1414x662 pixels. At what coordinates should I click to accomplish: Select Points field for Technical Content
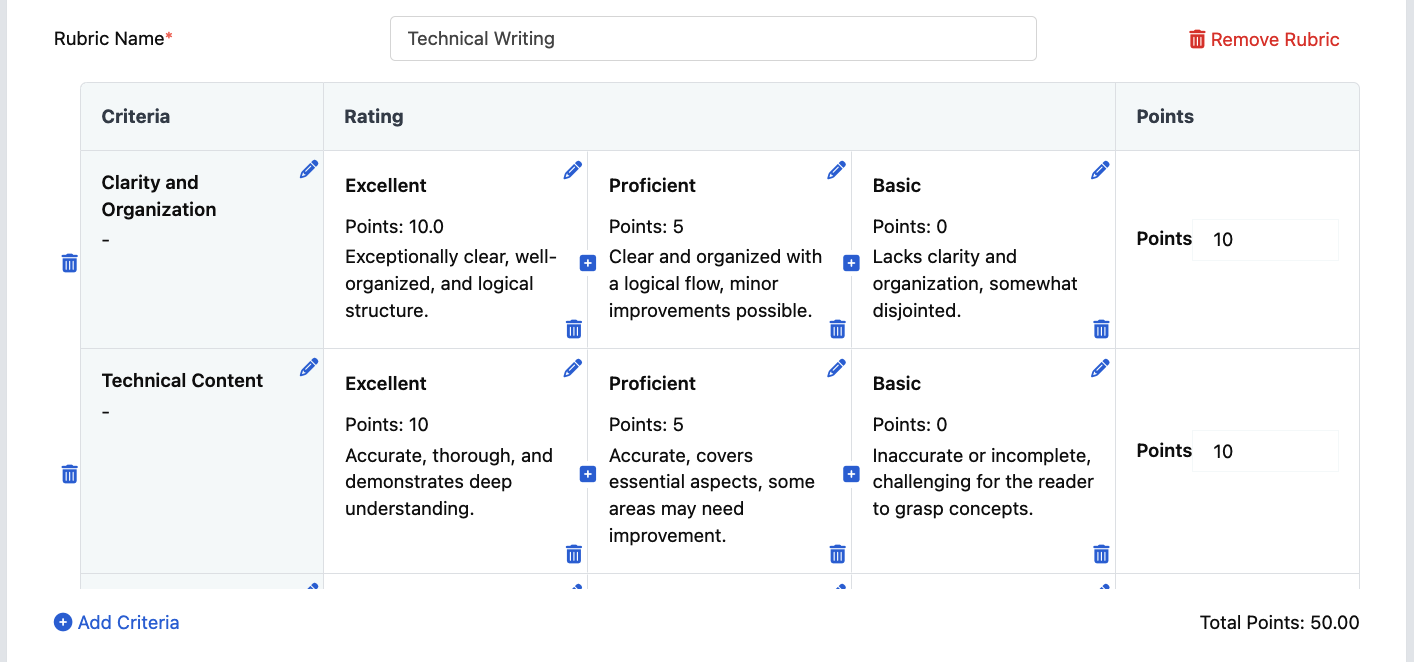[x=1265, y=451]
